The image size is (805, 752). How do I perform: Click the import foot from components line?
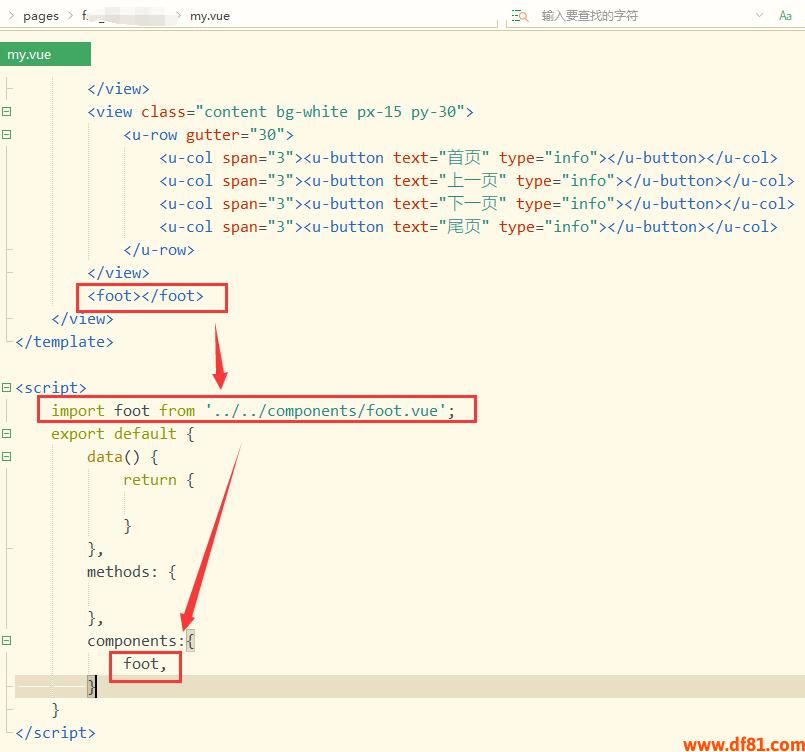tap(253, 411)
